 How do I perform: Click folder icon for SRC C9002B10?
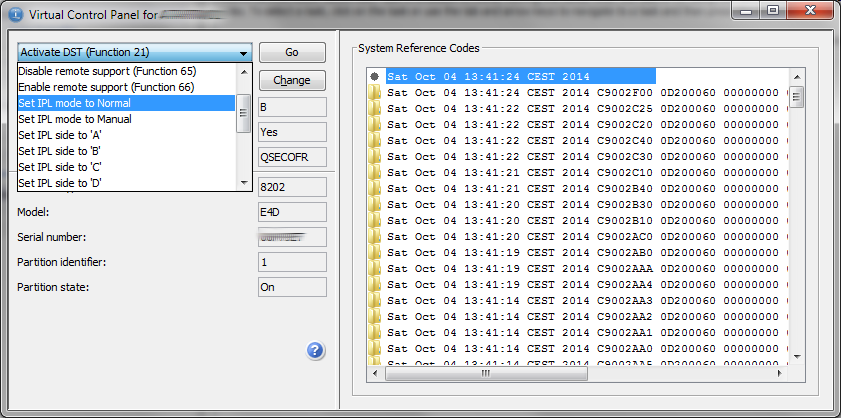374,221
